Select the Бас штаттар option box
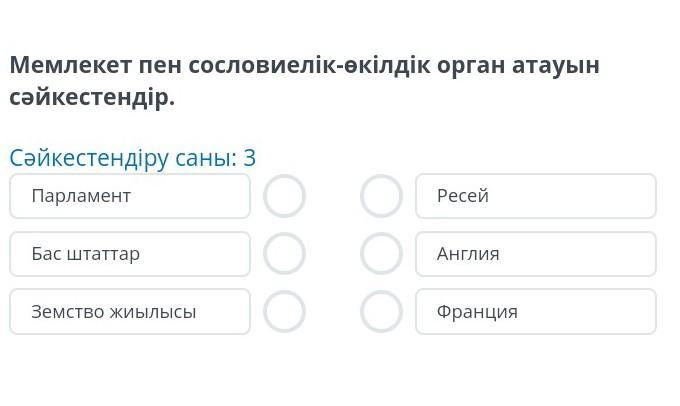This screenshot has height=406, width=680. (130, 254)
